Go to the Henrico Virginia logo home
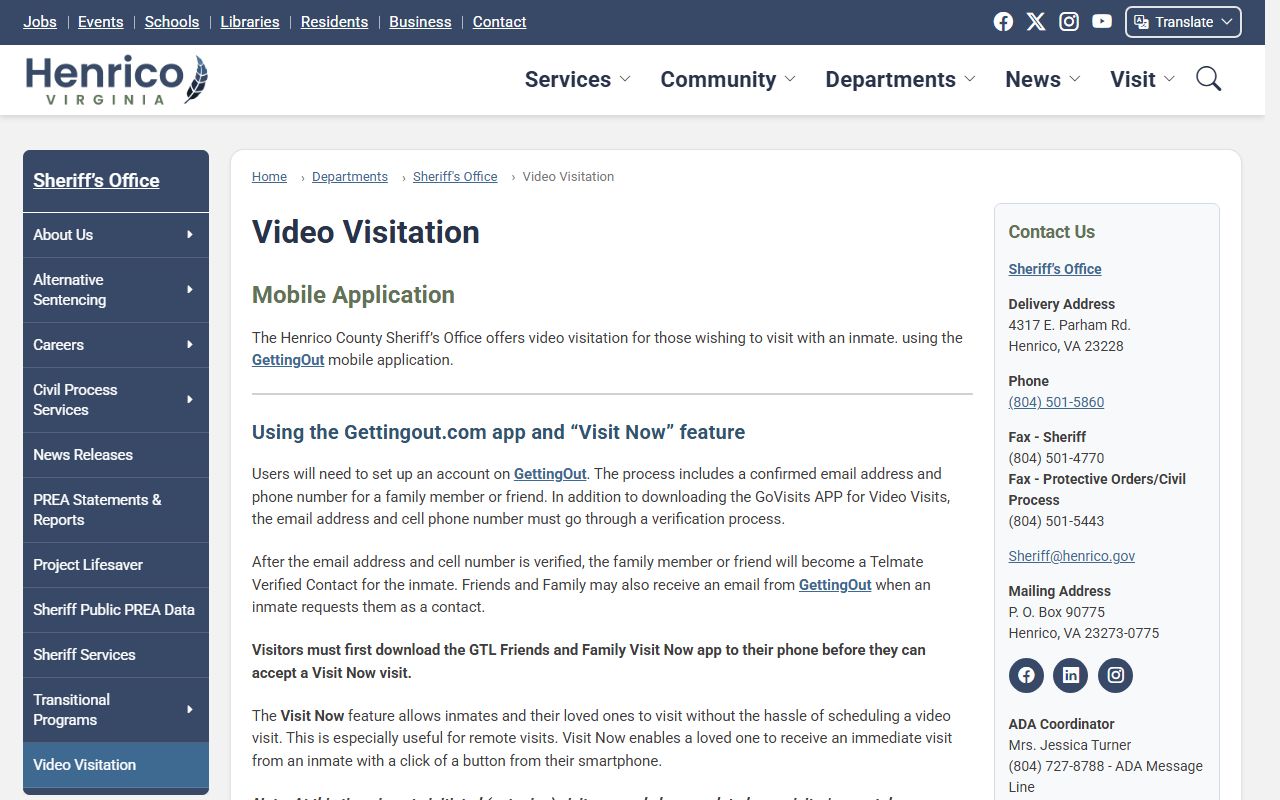Image resolution: width=1280 pixels, height=800 pixels. [117, 80]
